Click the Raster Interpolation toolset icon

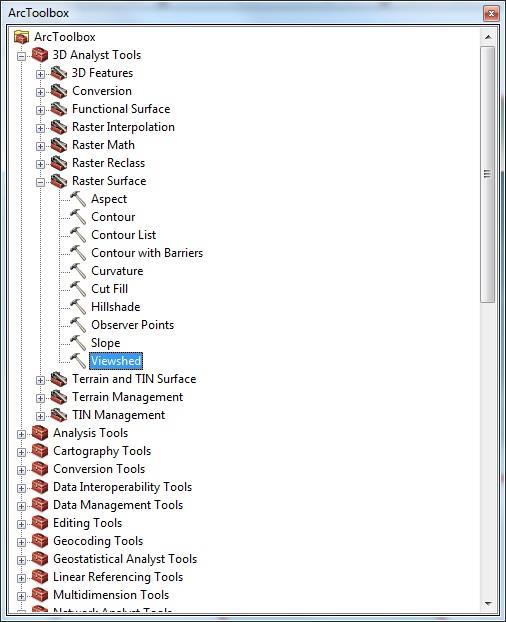(x=59, y=127)
